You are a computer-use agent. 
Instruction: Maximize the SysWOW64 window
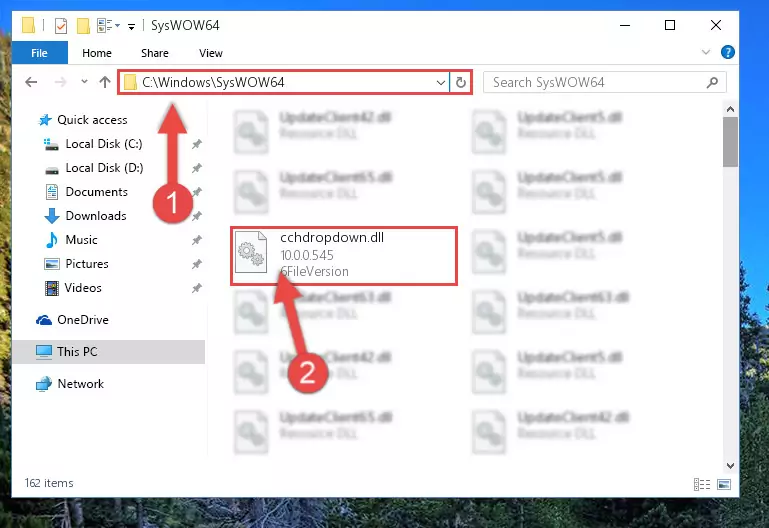[670, 25]
